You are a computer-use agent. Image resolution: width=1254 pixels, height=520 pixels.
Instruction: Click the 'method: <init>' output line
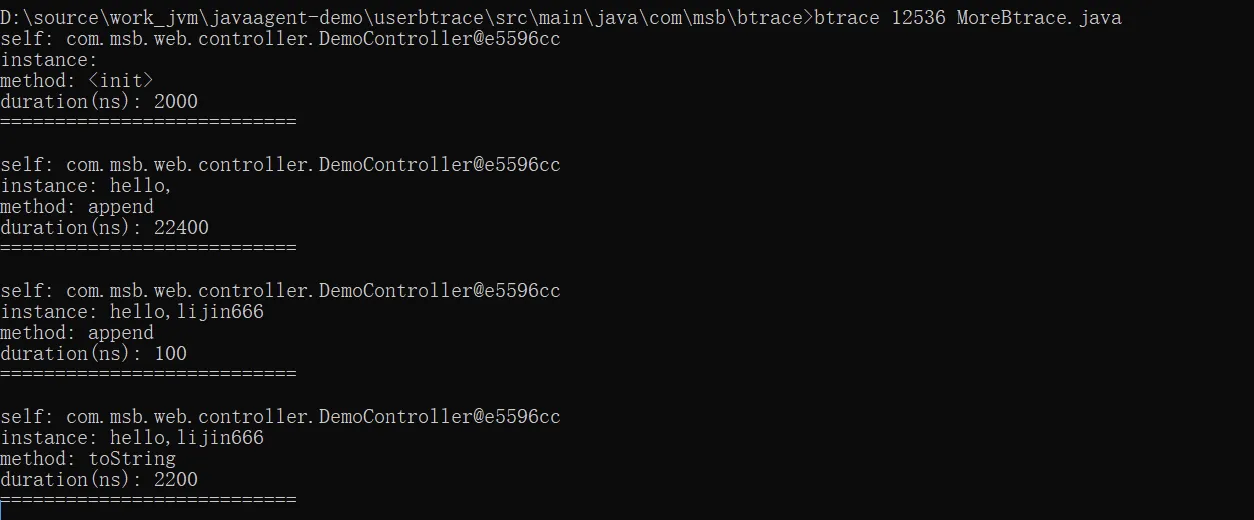tap(77, 81)
